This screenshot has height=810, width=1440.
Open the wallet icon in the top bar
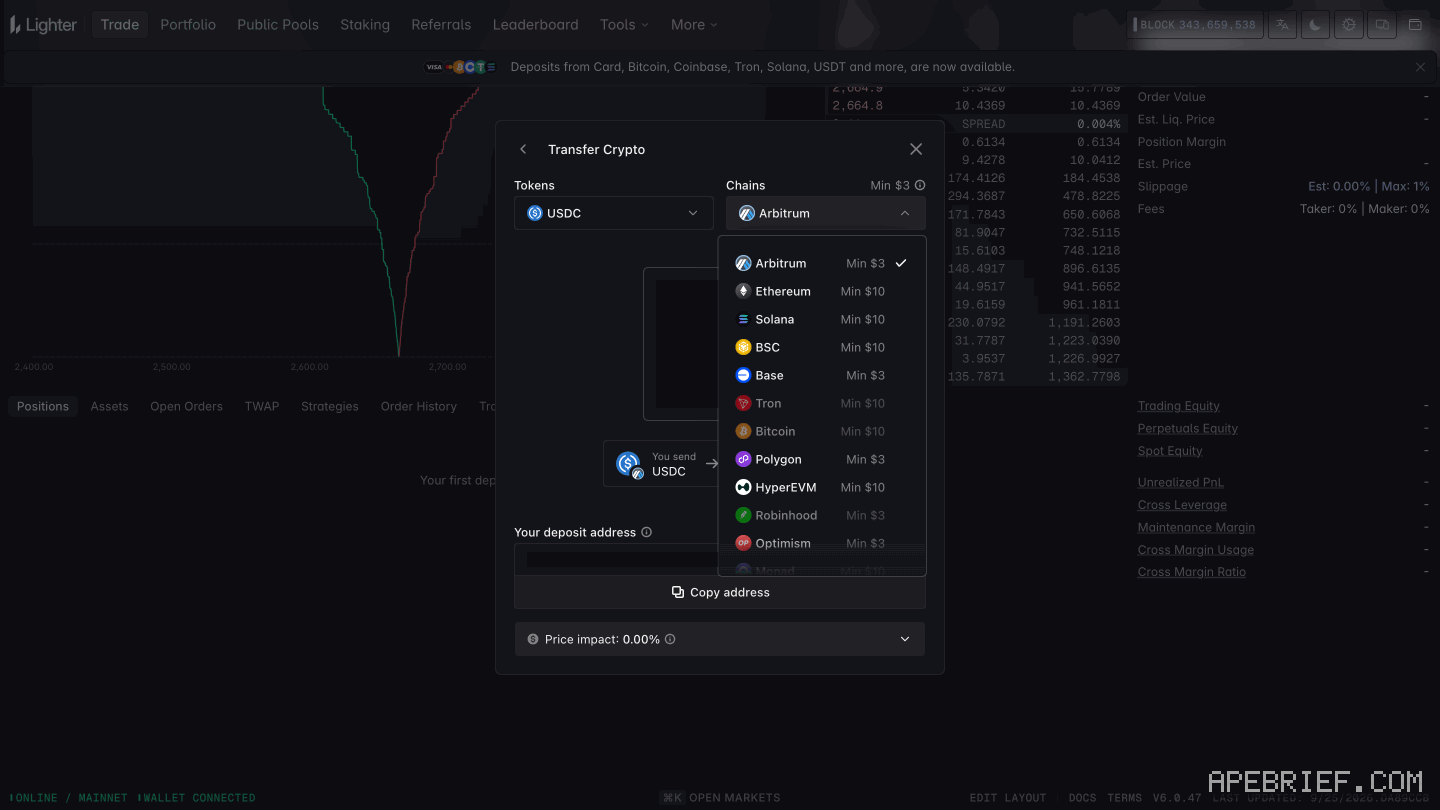pyautogui.click(x=1415, y=25)
